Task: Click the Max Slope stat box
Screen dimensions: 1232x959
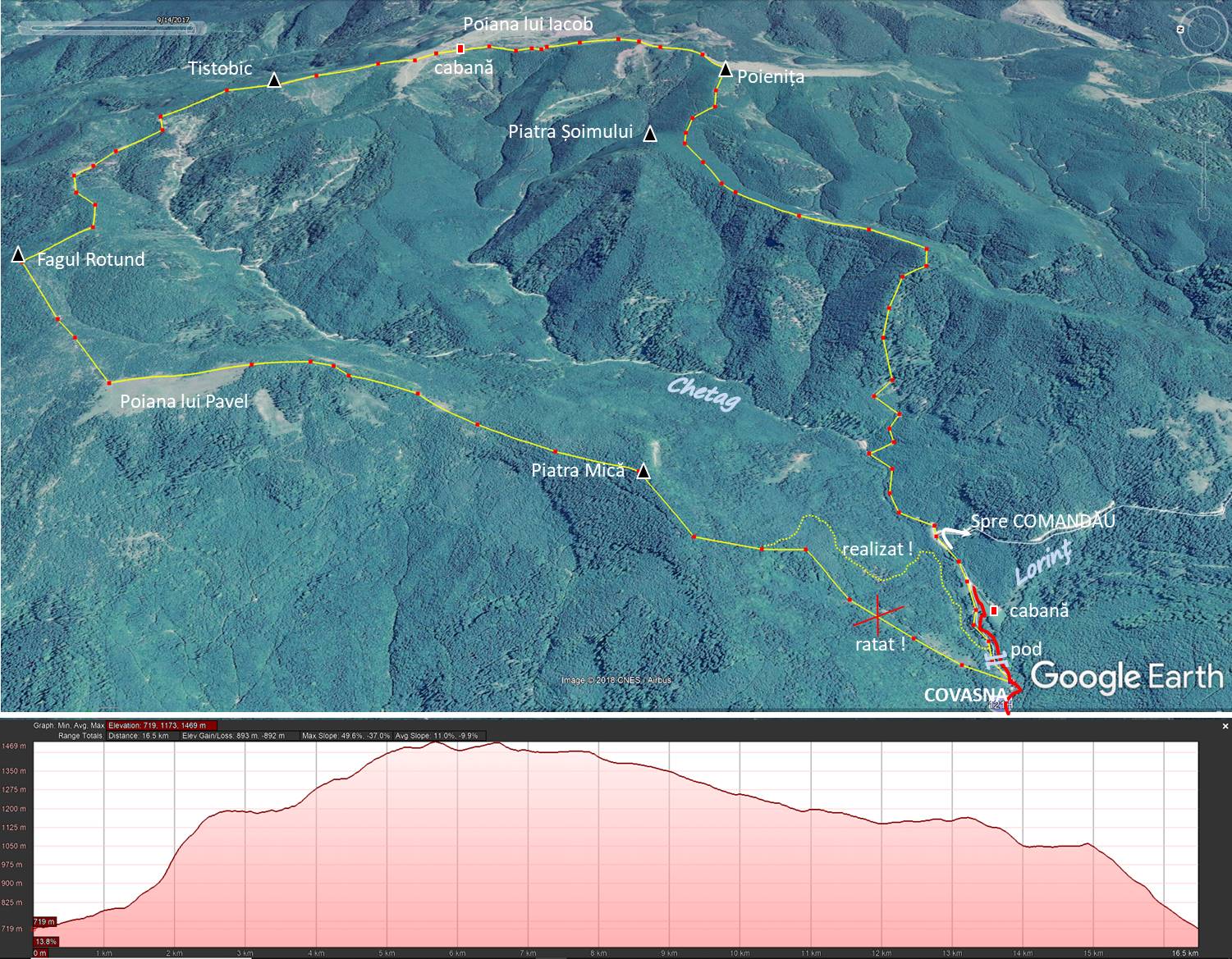Action: pyautogui.click(x=346, y=736)
